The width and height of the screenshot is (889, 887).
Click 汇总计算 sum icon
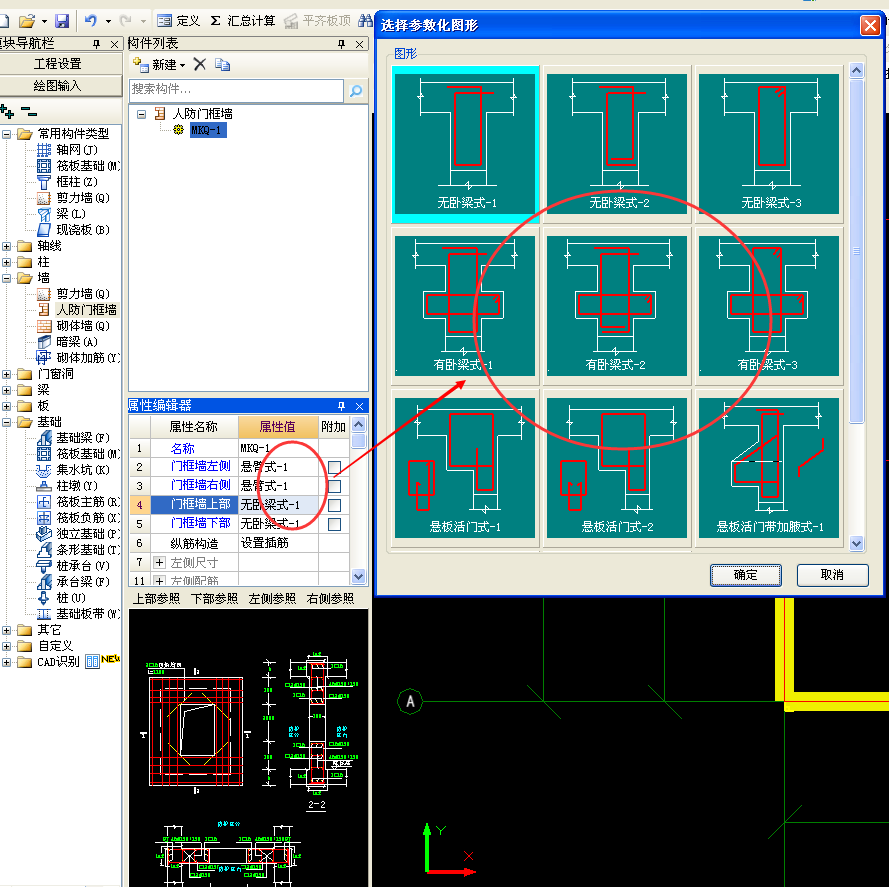pos(215,21)
